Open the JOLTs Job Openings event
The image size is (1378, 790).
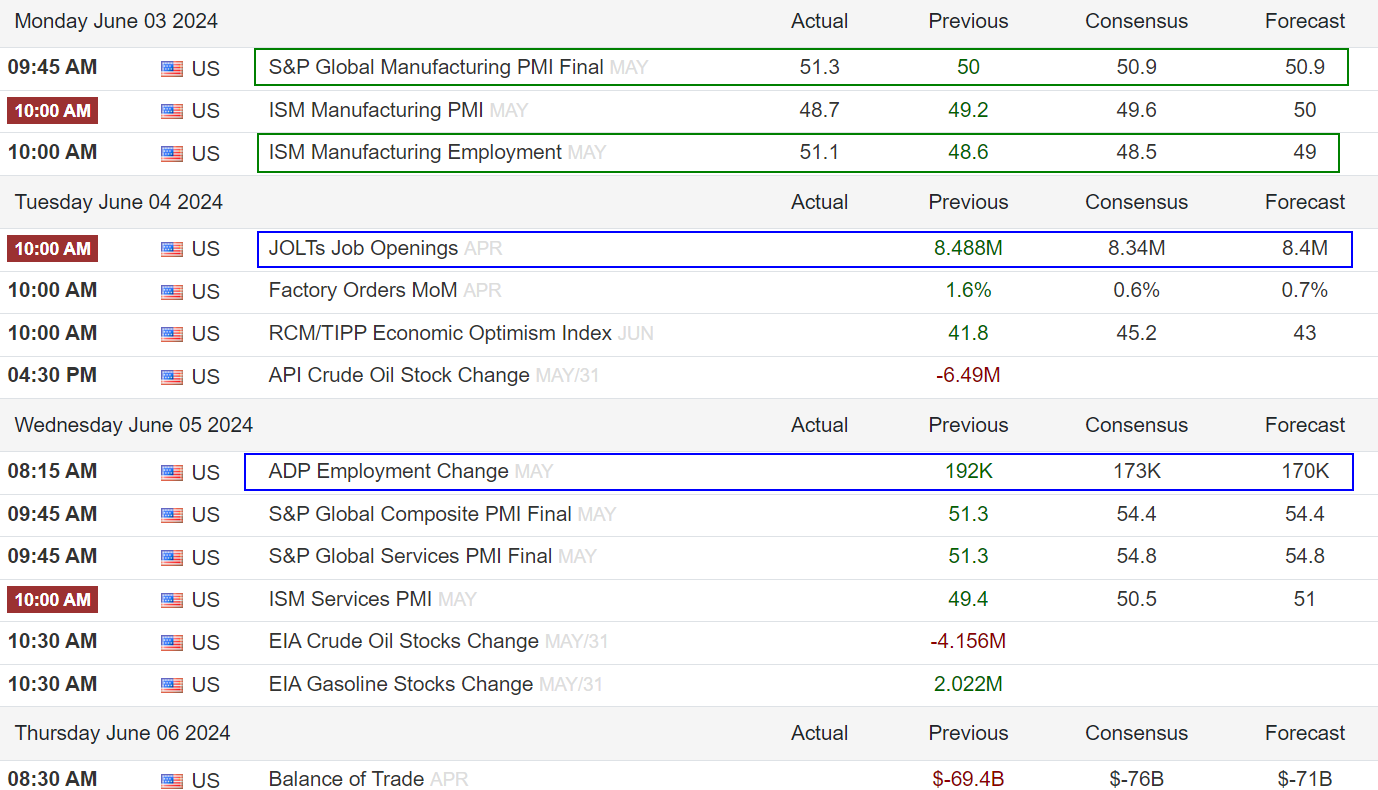[363, 248]
